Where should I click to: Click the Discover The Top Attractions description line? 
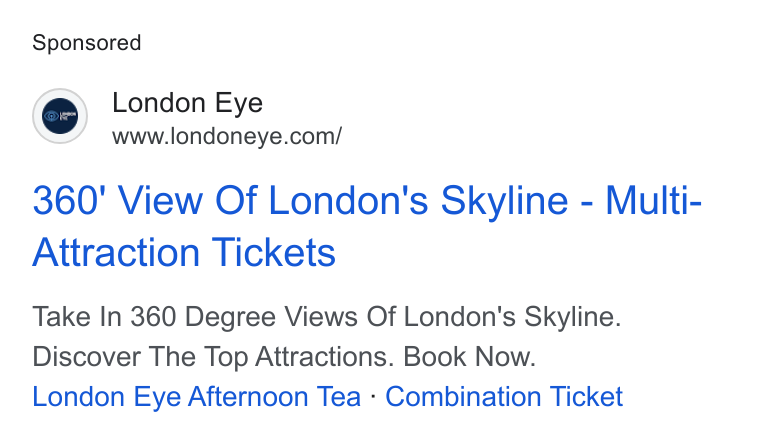tap(284, 357)
